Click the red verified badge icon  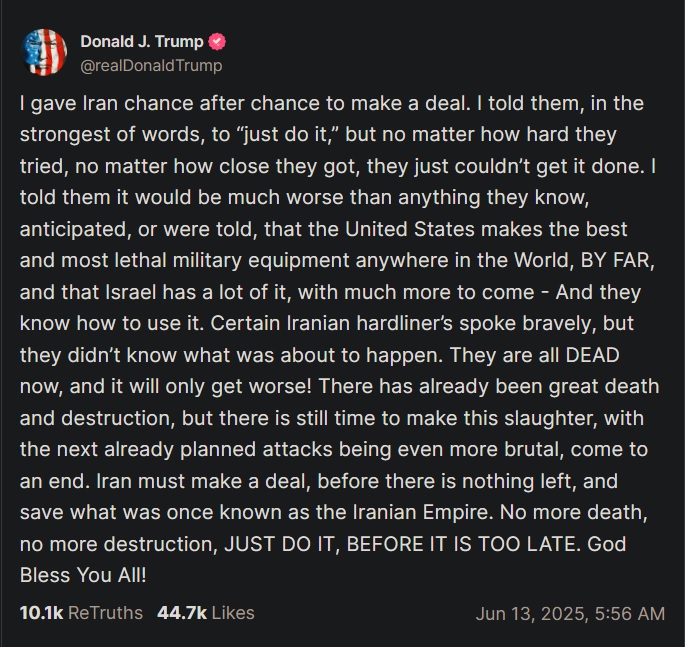217,42
